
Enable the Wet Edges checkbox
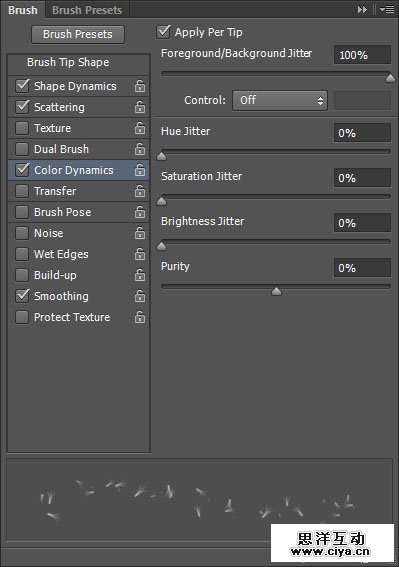[22, 254]
